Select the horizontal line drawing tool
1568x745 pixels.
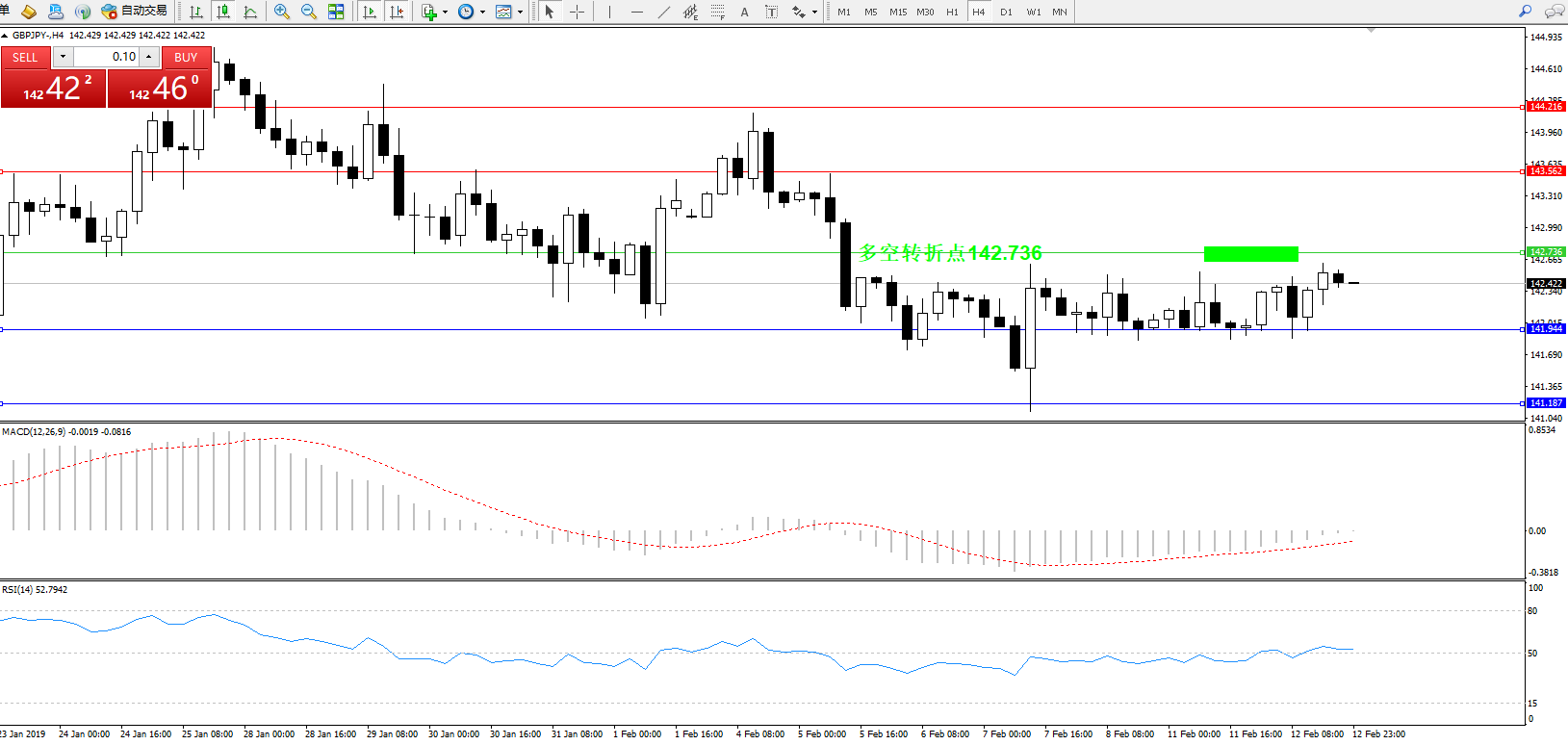pyautogui.click(x=636, y=12)
